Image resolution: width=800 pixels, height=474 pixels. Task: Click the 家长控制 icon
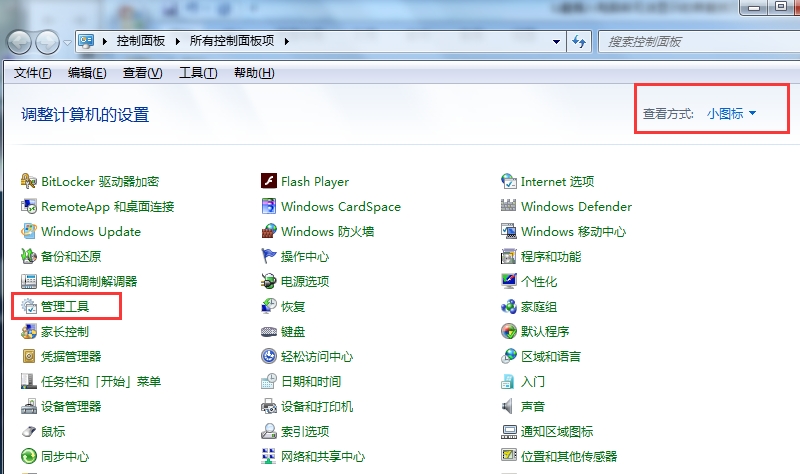29,331
